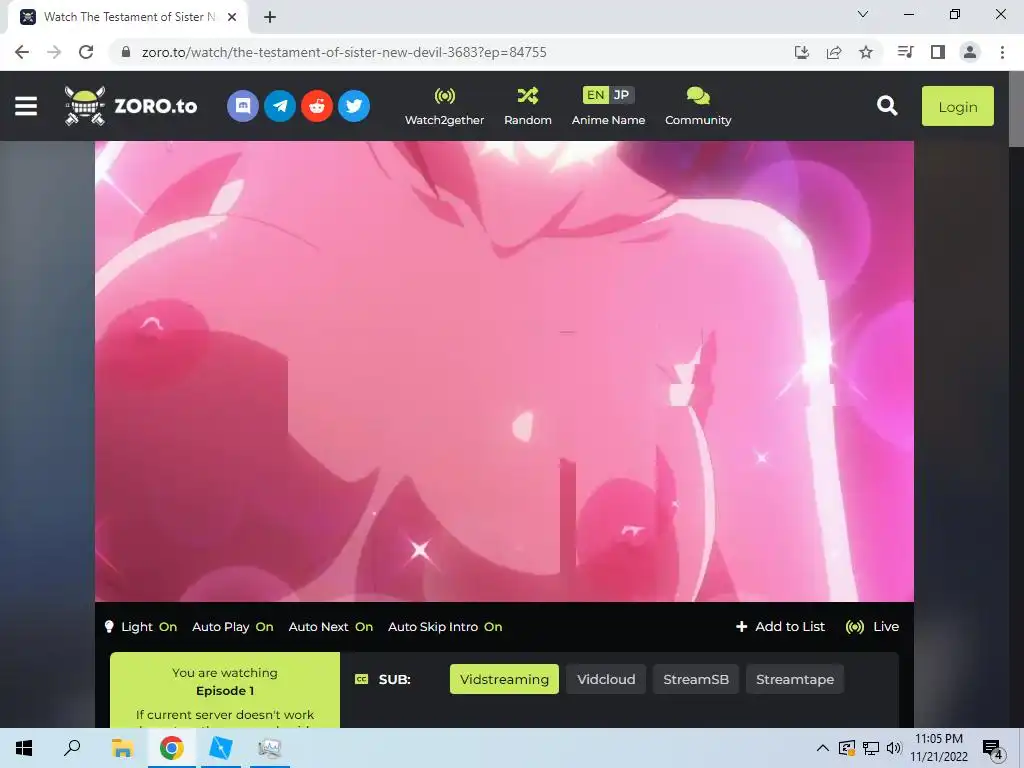Open the notification center

(992, 749)
